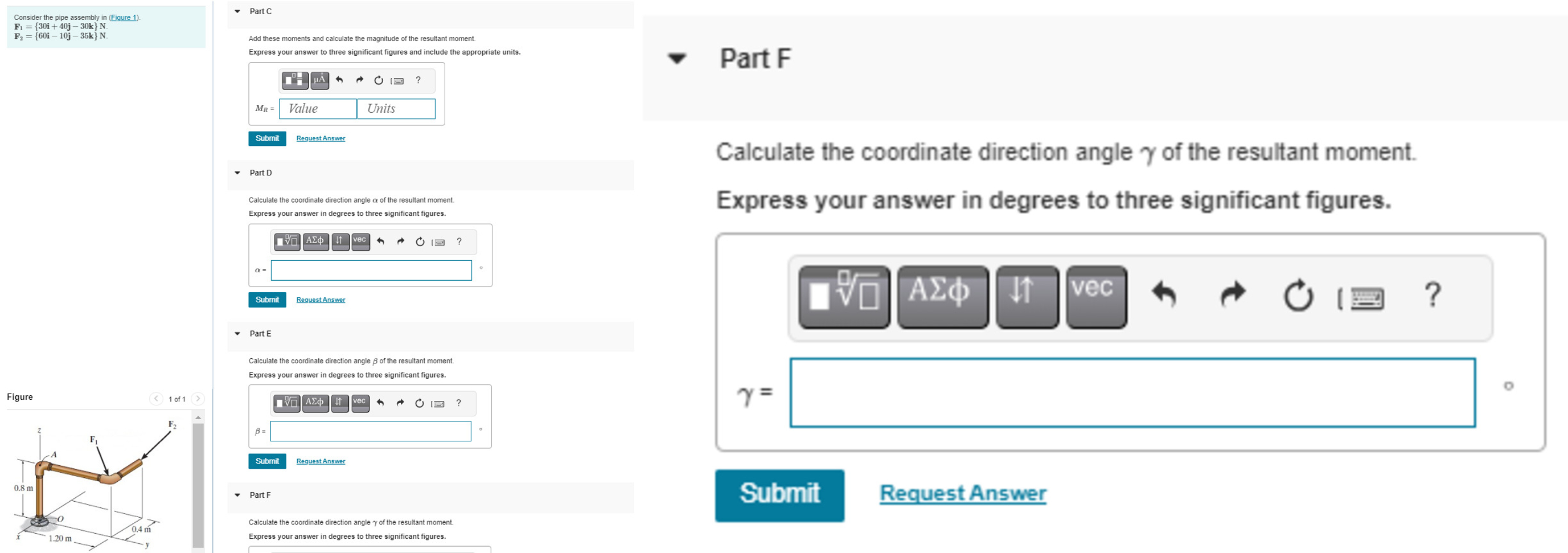Click the redo arrow in Part F equation toolbar
Viewport: 1568px width, 553px height.
(1232, 296)
